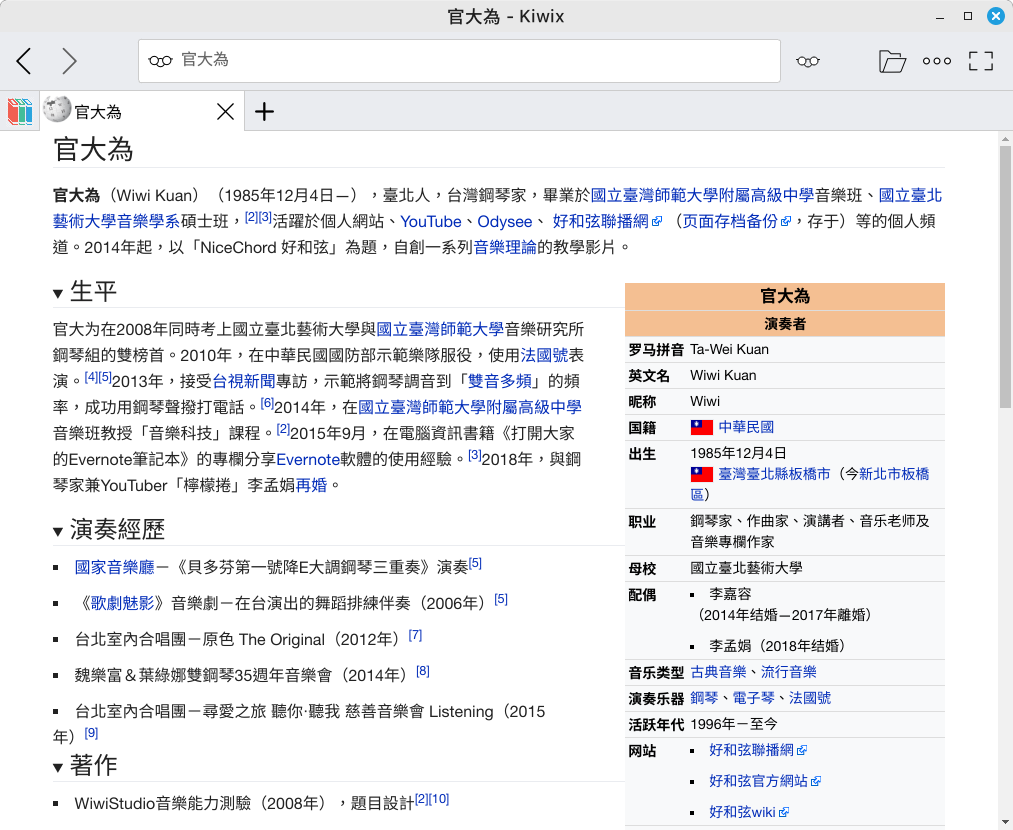This screenshot has width=1013, height=830.
Task: Click the spouse entry 李嘉容
Action: [730, 594]
